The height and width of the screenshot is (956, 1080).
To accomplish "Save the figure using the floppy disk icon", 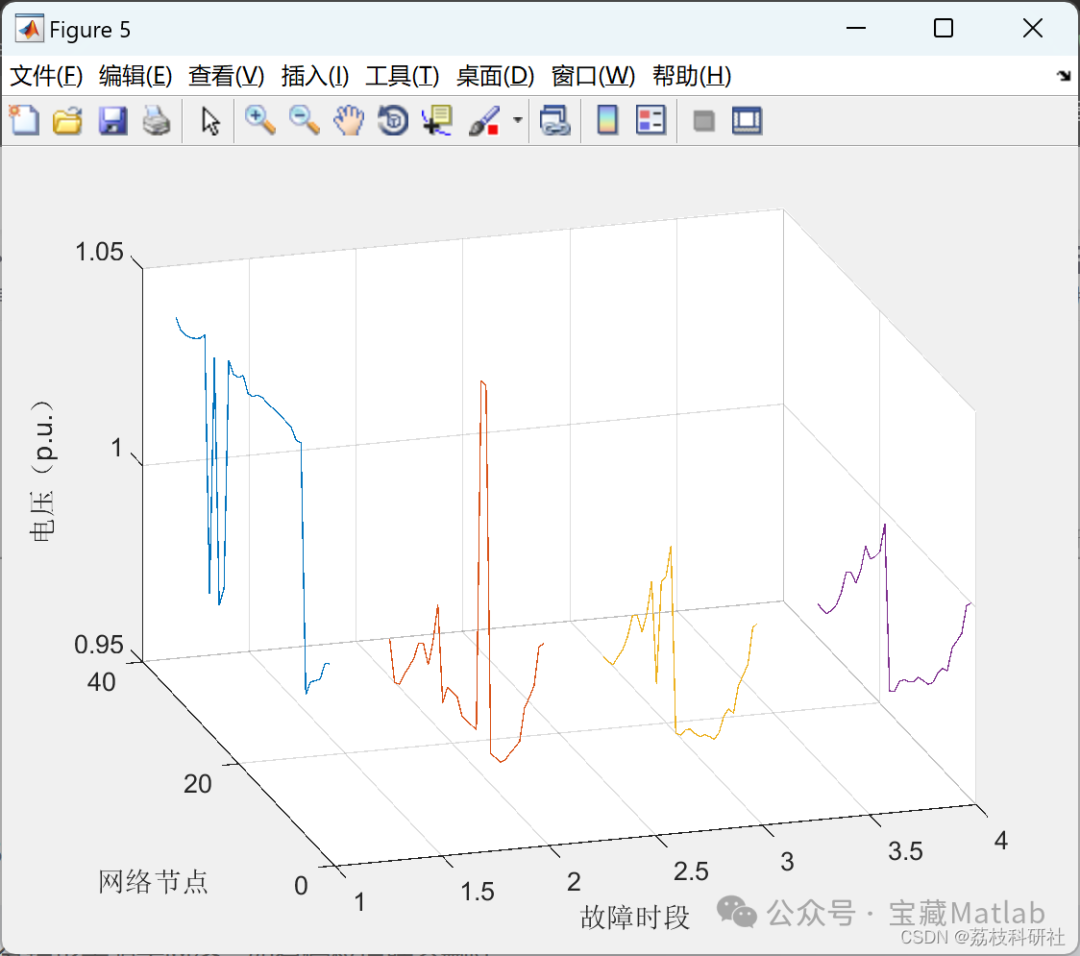I will click(x=112, y=121).
